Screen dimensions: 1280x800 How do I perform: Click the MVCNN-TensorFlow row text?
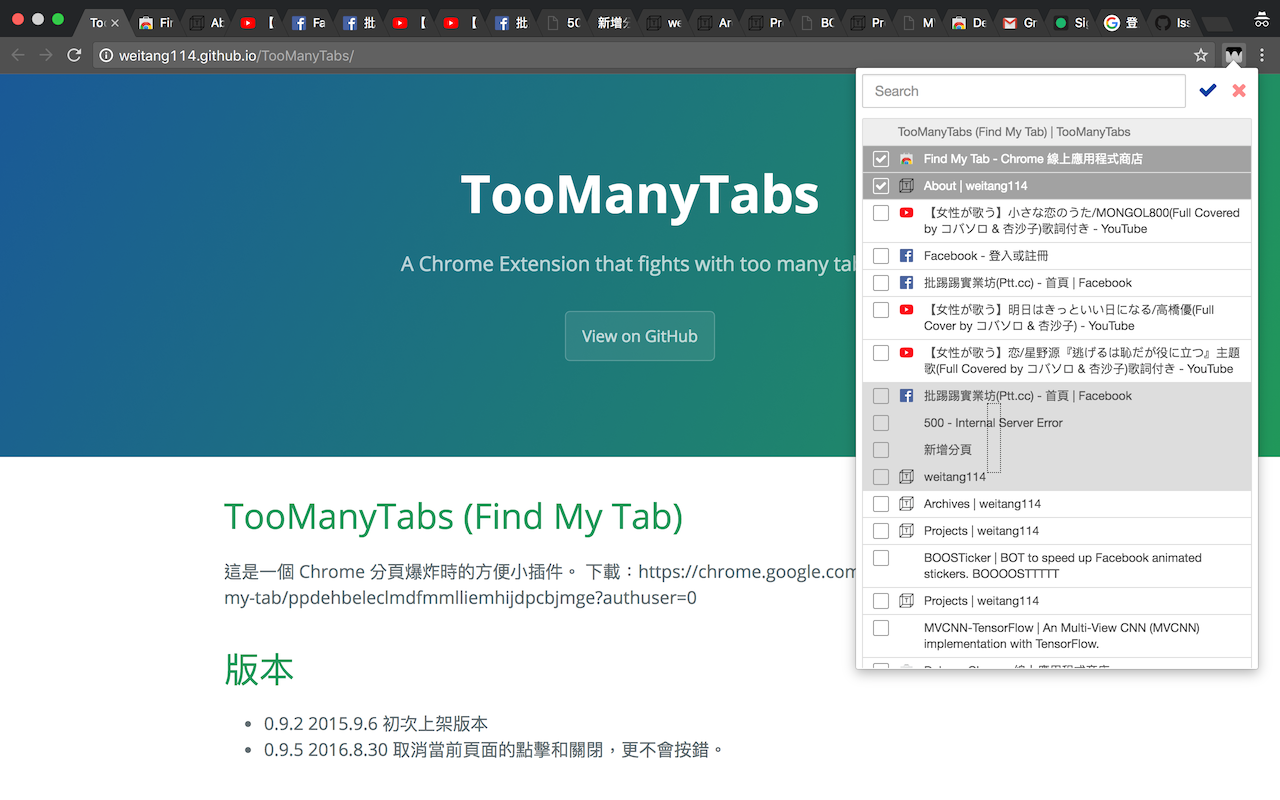click(x=1061, y=636)
